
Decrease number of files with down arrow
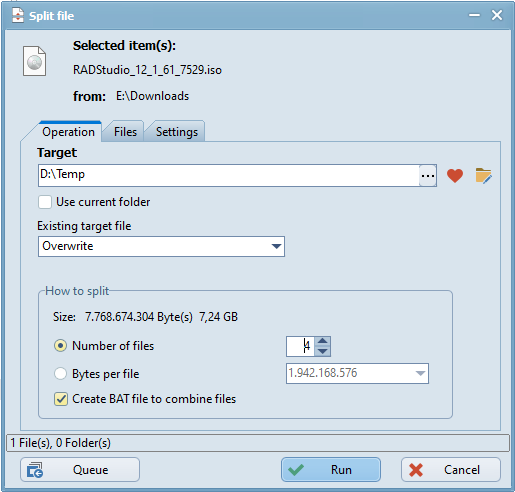(322, 351)
